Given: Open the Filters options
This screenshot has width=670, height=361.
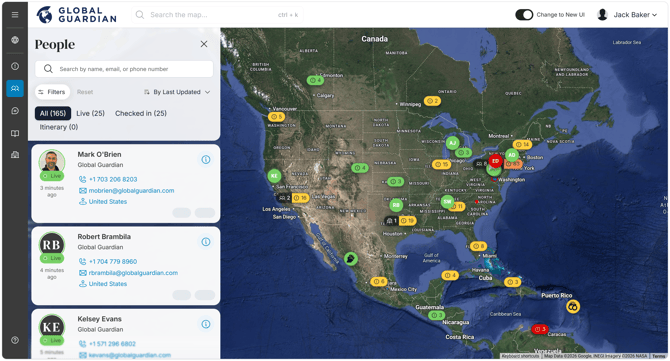Looking at the screenshot, I should click(52, 92).
